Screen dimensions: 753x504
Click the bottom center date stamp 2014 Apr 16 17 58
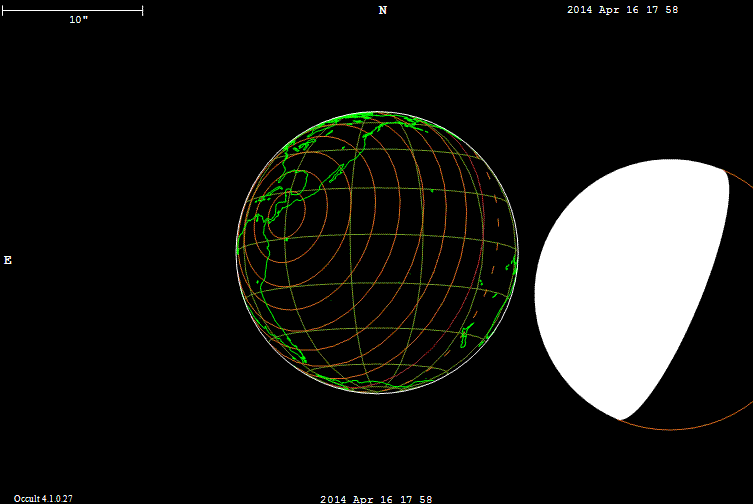(x=376, y=499)
